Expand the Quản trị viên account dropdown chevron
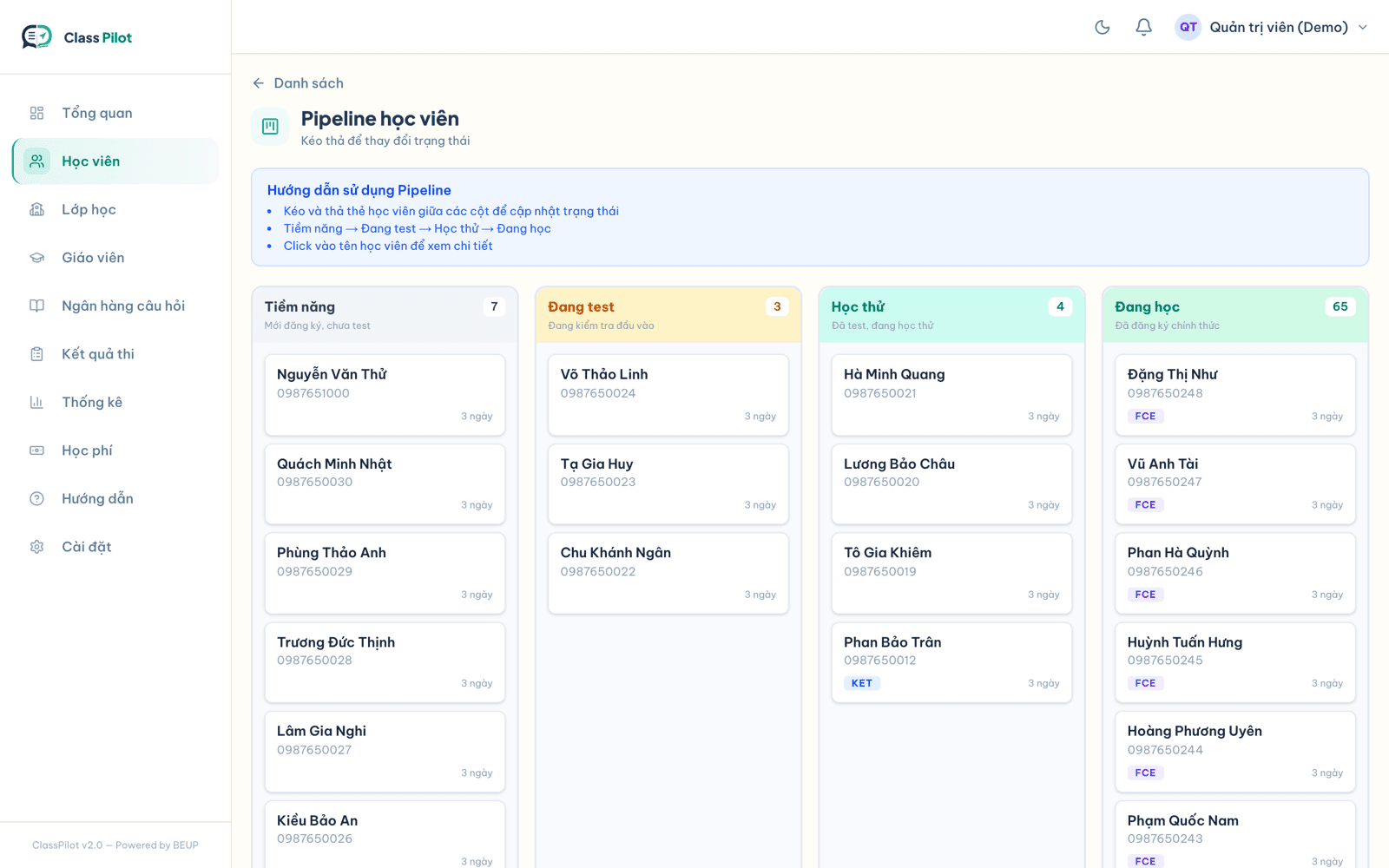Viewport: 1389px width, 868px height. pos(1363,27)
